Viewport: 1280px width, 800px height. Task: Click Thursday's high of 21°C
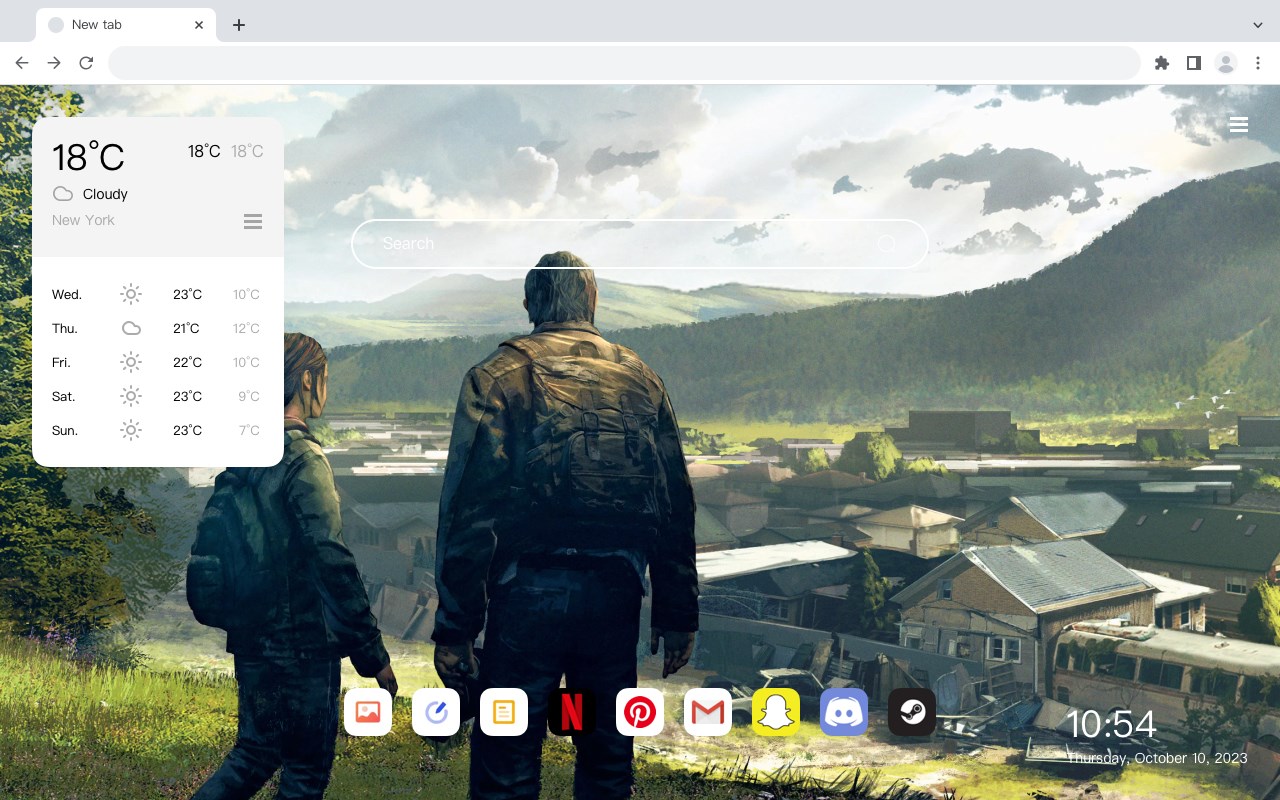(x=187, y=328)
